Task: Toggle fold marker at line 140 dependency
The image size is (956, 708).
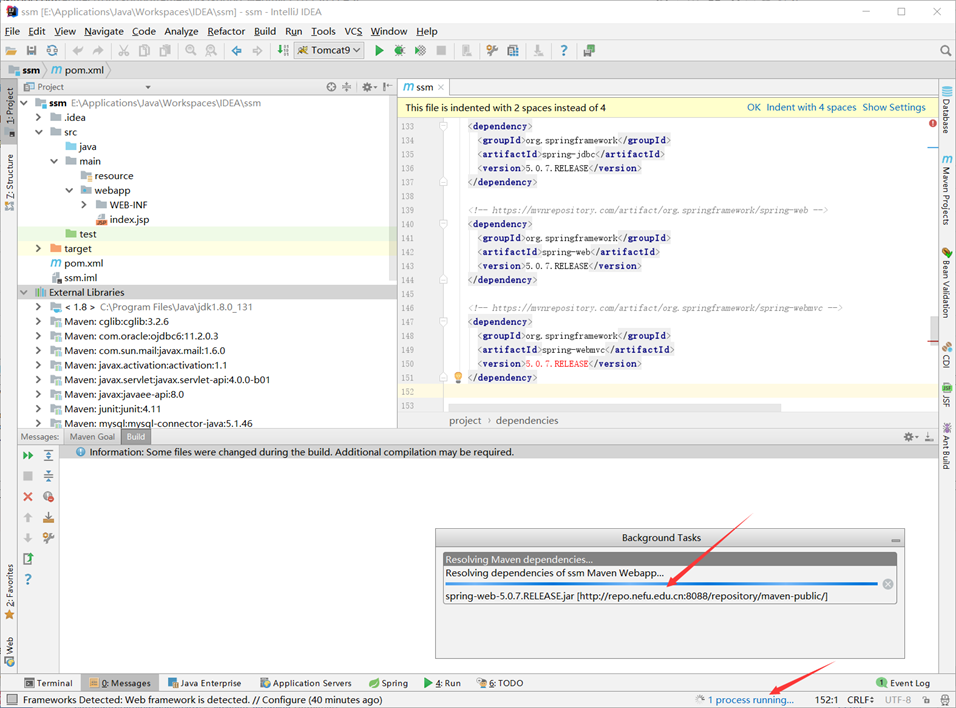Action: coord(443,224)
